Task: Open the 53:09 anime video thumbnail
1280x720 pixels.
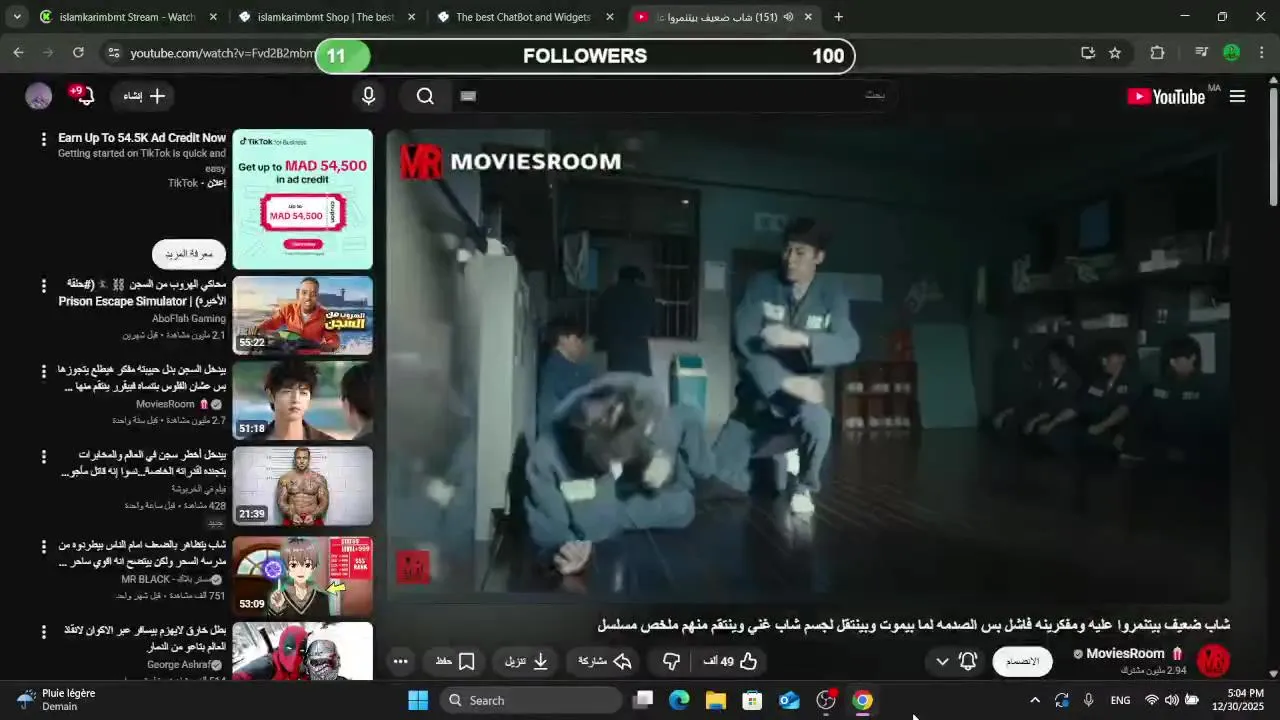Action: [303, 577]
